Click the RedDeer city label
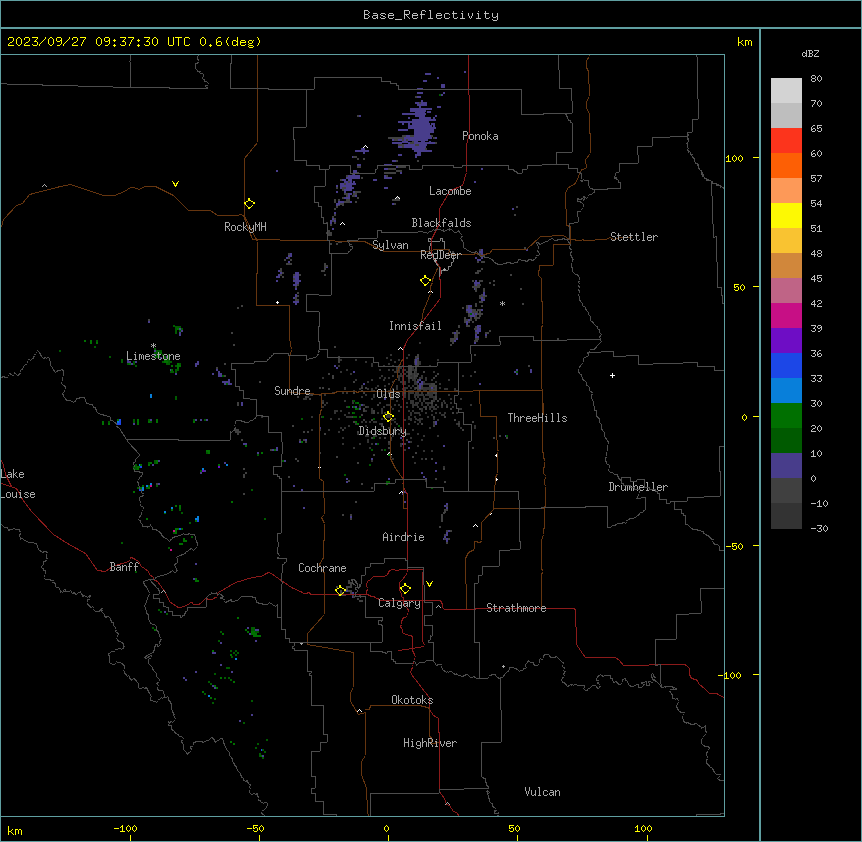 coord(440,255)
